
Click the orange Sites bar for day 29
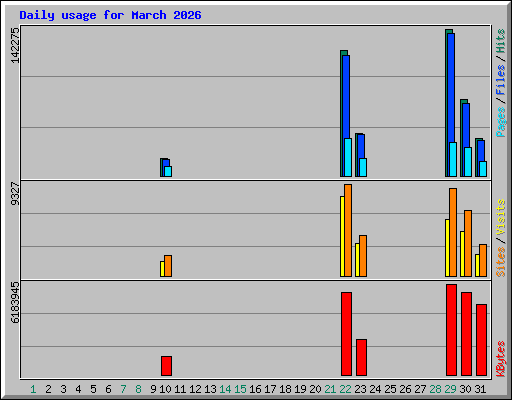click(453, 232)
